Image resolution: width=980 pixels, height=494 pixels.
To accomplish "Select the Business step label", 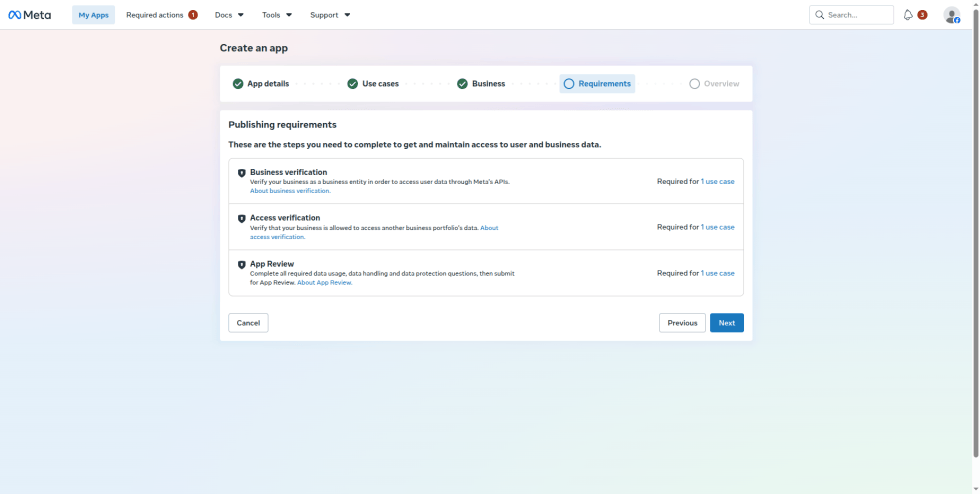I will (489, 84).
